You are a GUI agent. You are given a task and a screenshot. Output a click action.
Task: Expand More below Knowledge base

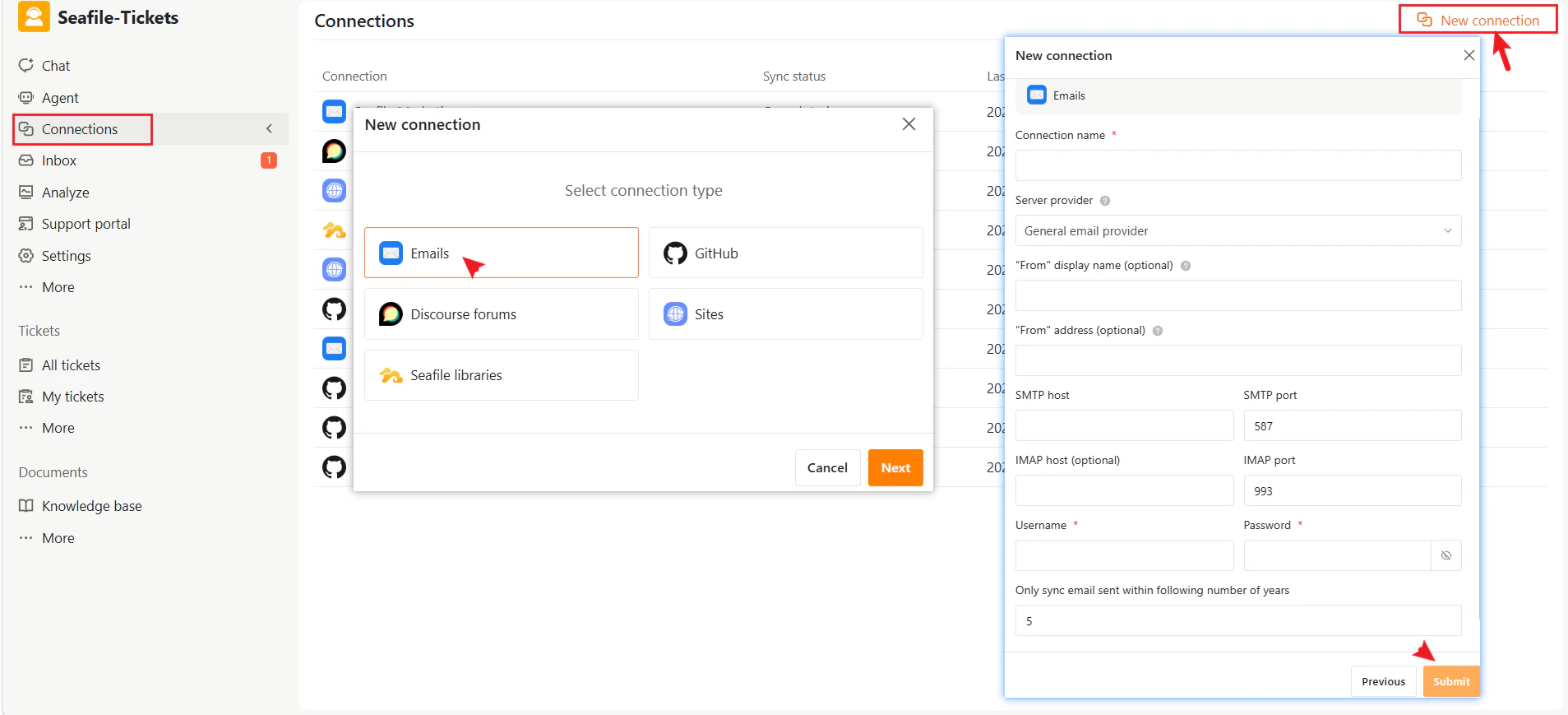pyautogui.click(x=58, y=538)
